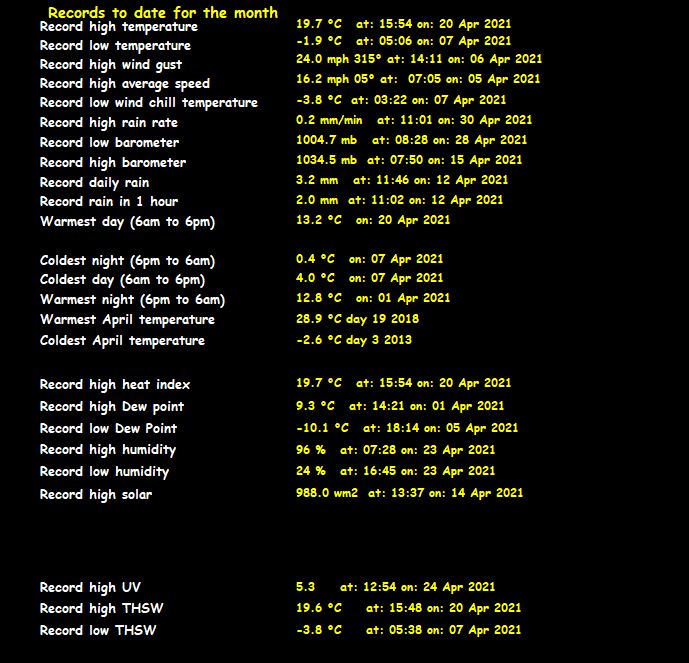Select the 'Record high wind gust' label

click(111, 65)
